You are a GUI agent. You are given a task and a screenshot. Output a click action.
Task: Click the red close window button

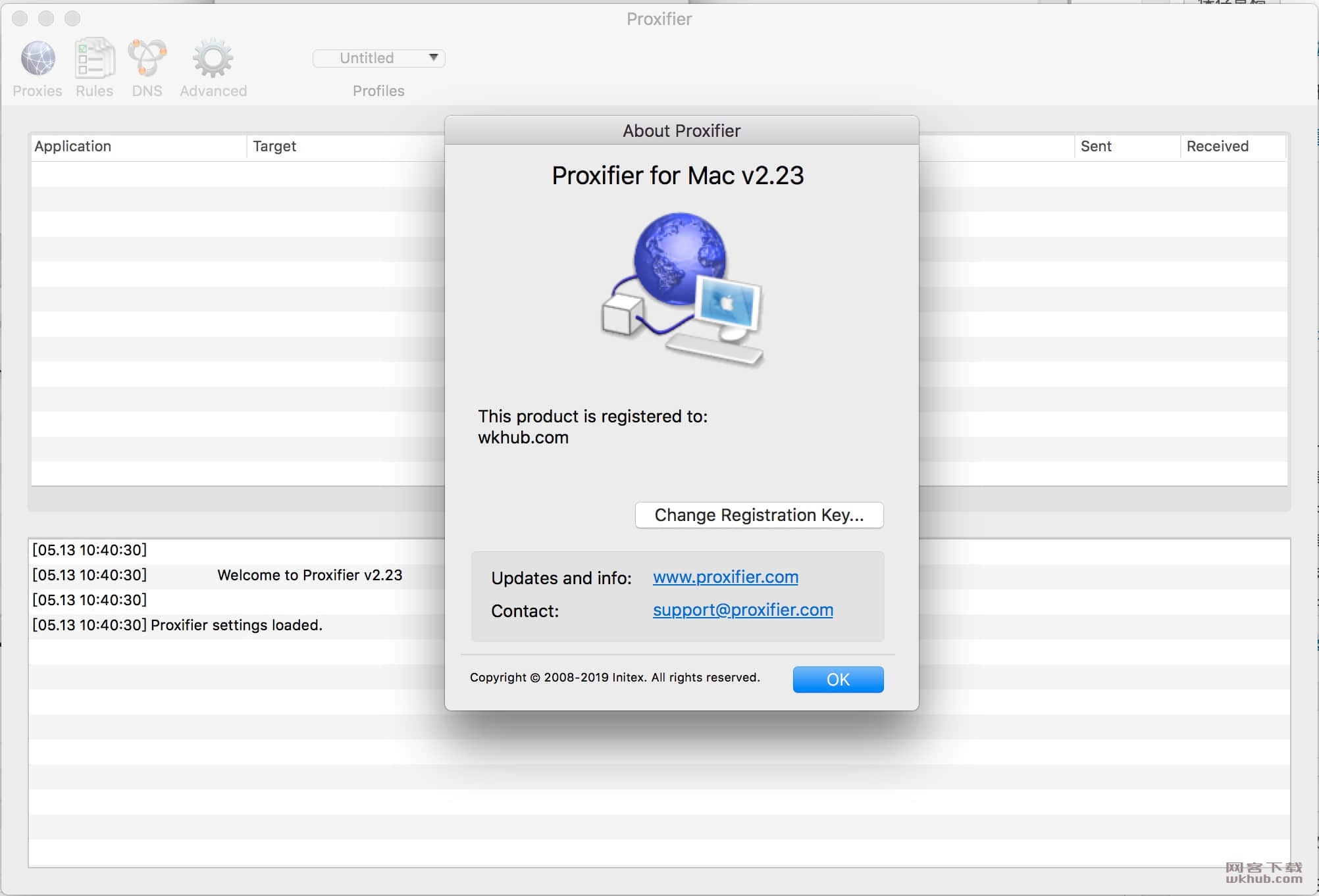click(x=20, y=18)
